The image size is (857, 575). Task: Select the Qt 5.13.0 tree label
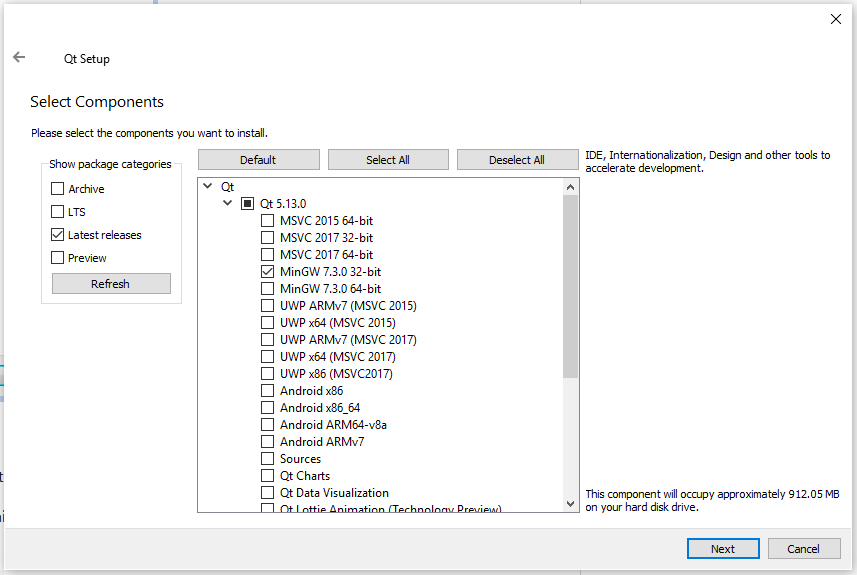click(283, 204)
